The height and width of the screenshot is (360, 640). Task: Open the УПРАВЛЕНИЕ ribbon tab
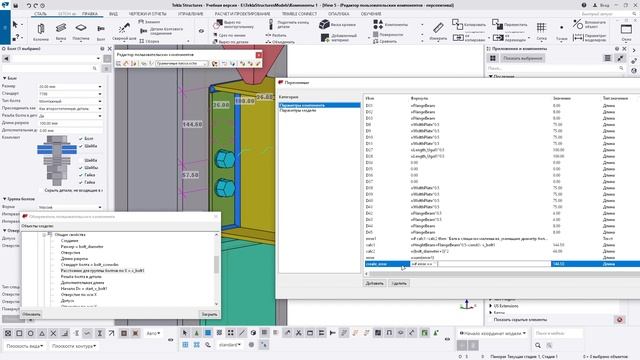coord(191,14)
